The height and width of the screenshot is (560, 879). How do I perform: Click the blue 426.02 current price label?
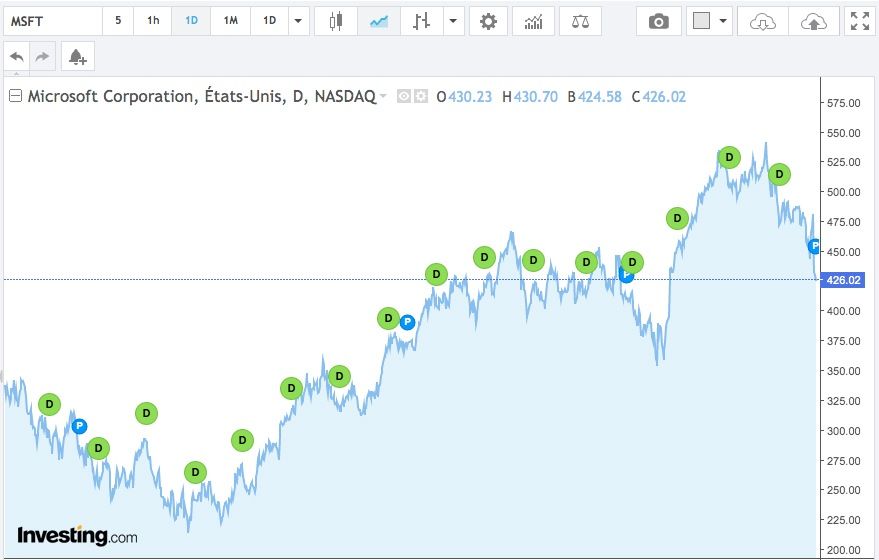843,279
